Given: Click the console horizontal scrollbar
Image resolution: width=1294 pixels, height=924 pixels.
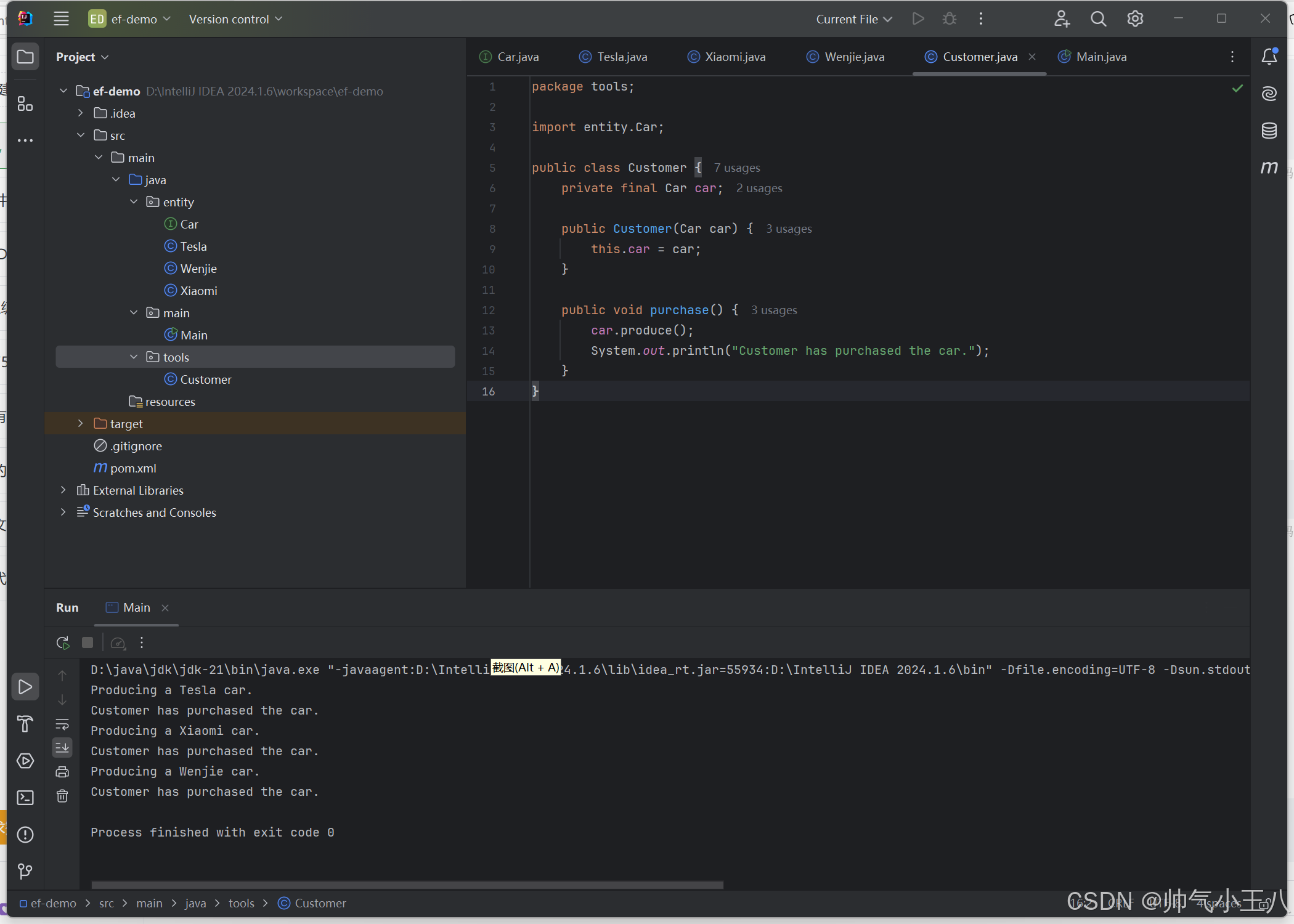Looking at the screenshot, I should click(407, 885).
